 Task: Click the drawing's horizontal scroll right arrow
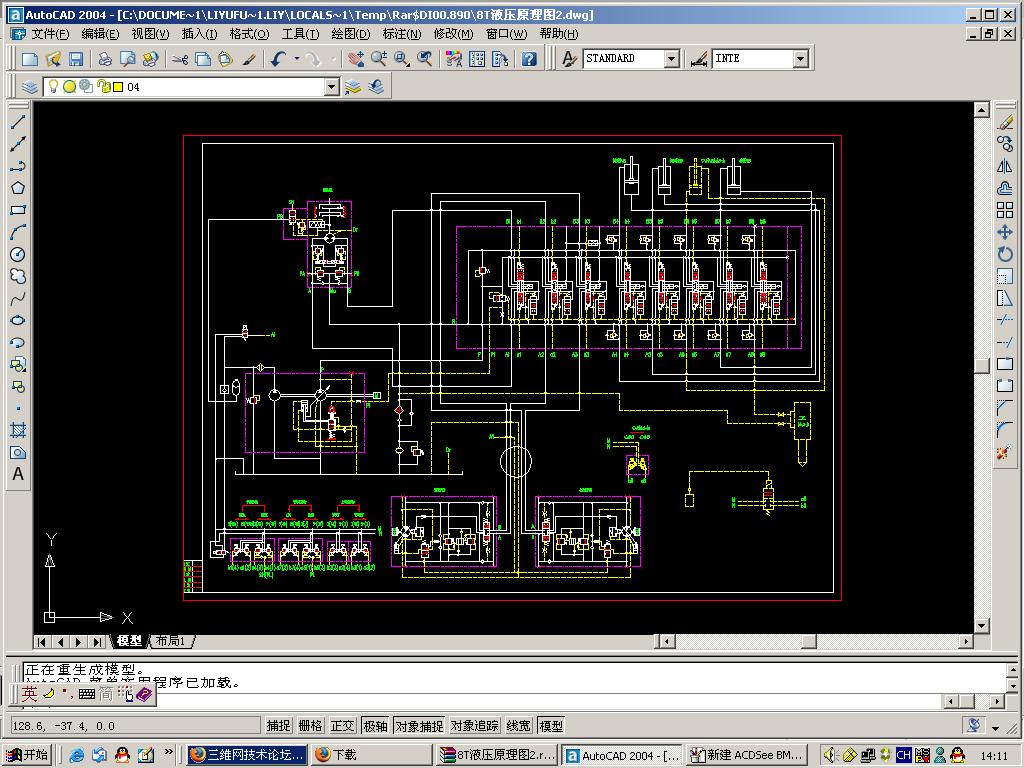(966, 642)
